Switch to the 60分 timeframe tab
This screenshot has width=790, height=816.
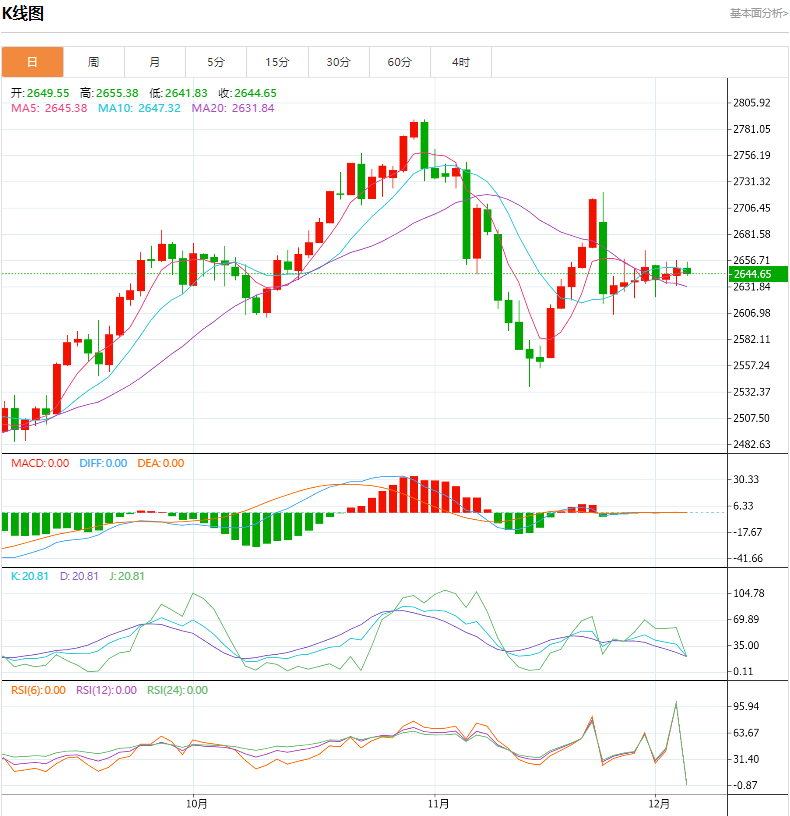pos(399,62)
